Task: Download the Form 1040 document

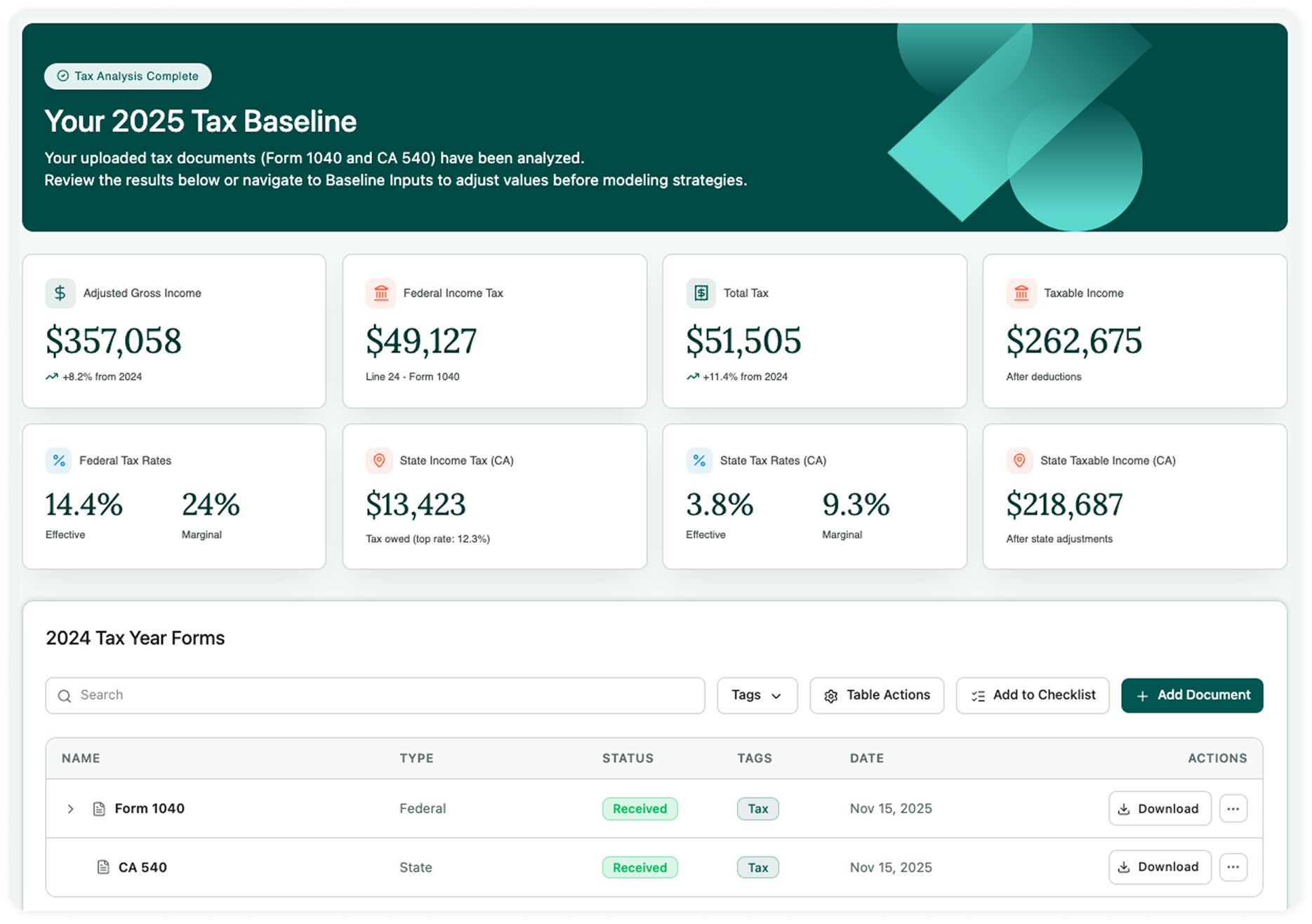Action: pos(1160,809)
